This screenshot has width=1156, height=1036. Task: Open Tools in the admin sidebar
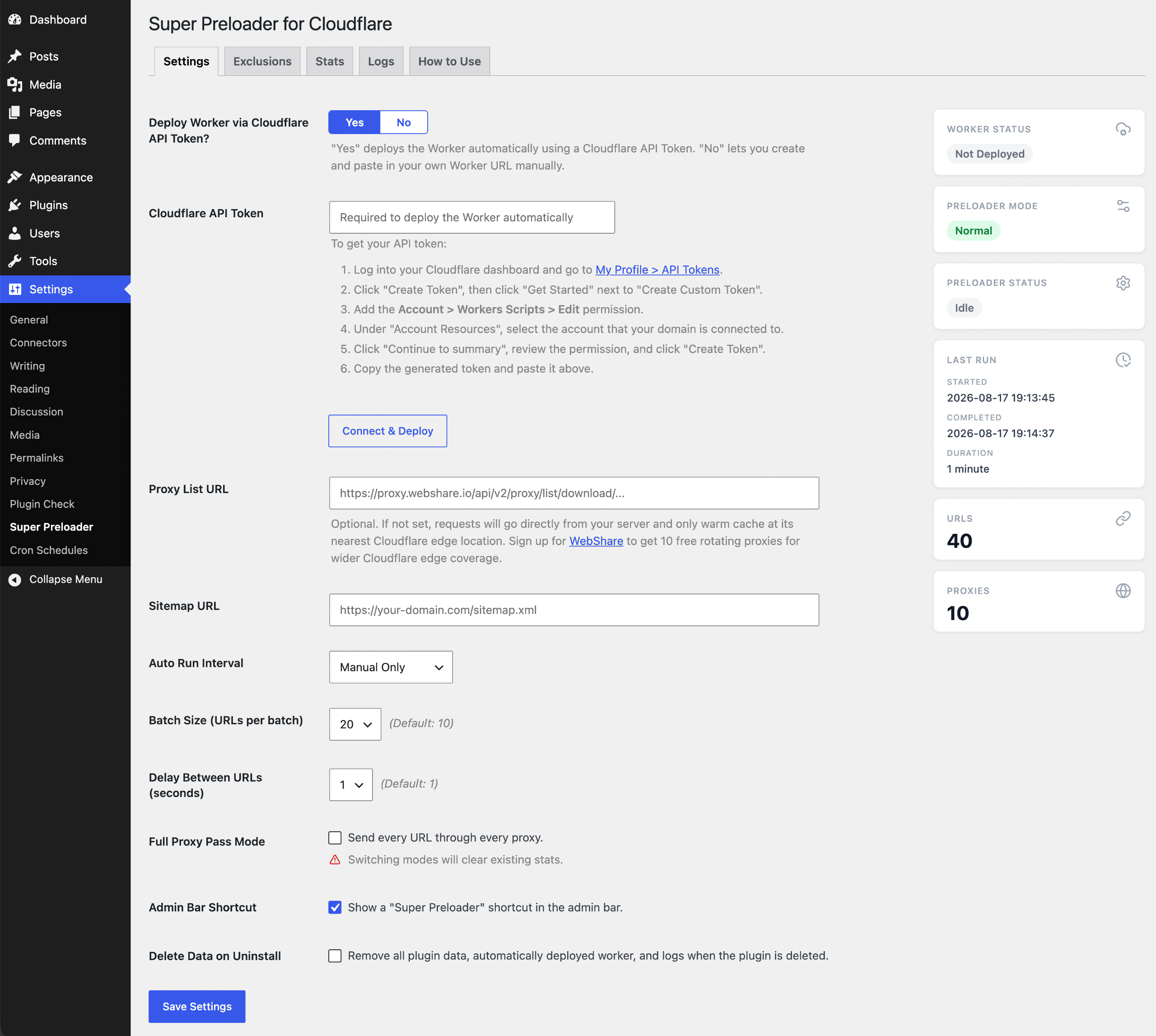[x=43, y=261]
